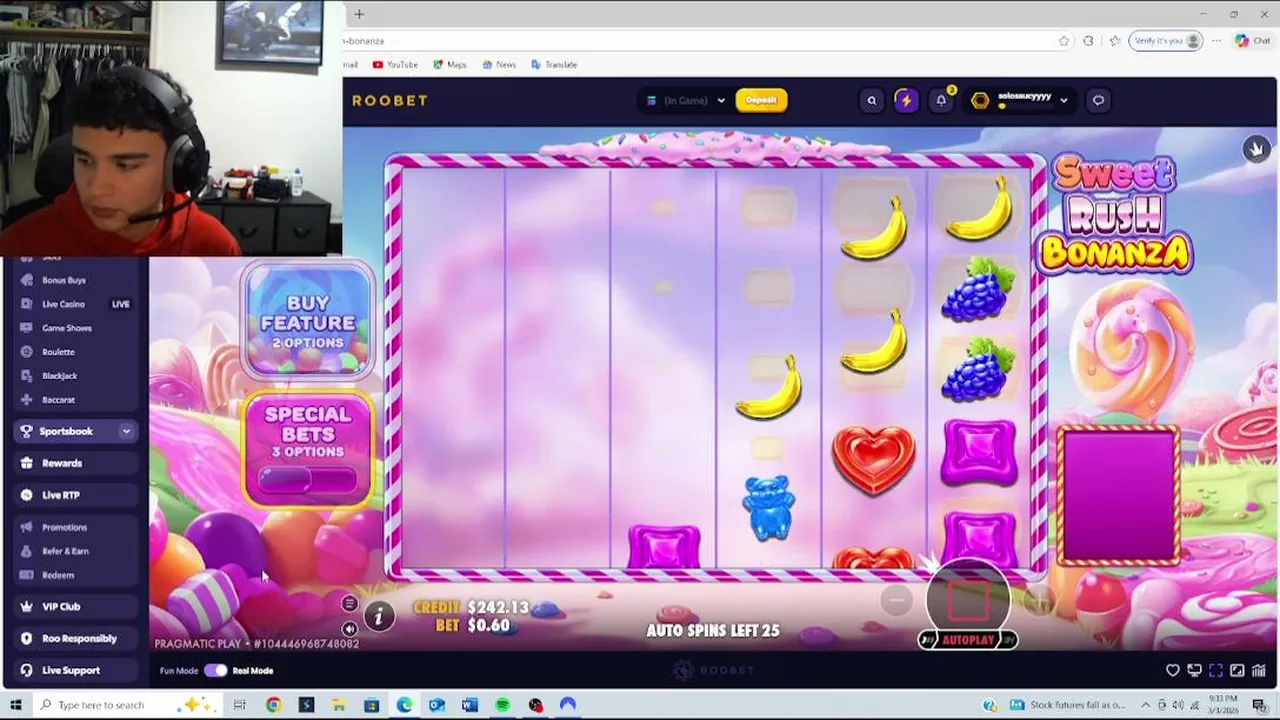The height and width of the screenshot is (720, 1280).
Task: Open a new browser tab with plus
Action: (359, 14)
